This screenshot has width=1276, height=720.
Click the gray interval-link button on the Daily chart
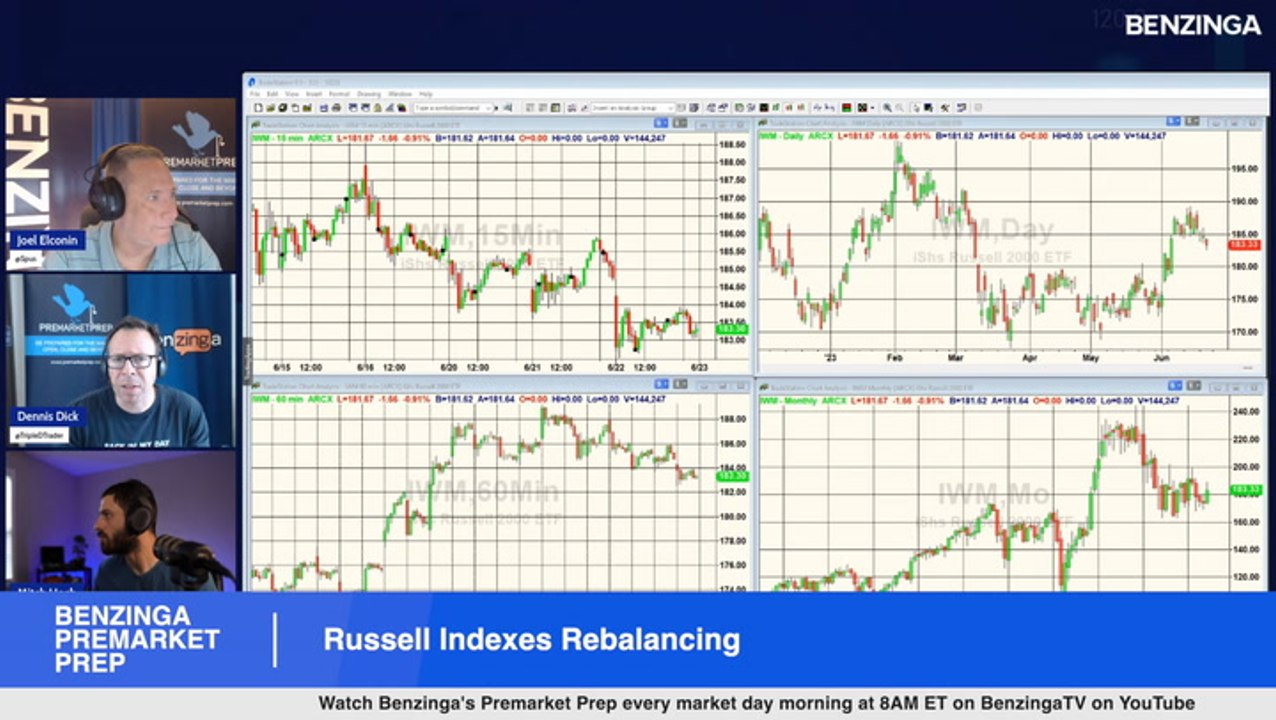[x=1192, y=122]
